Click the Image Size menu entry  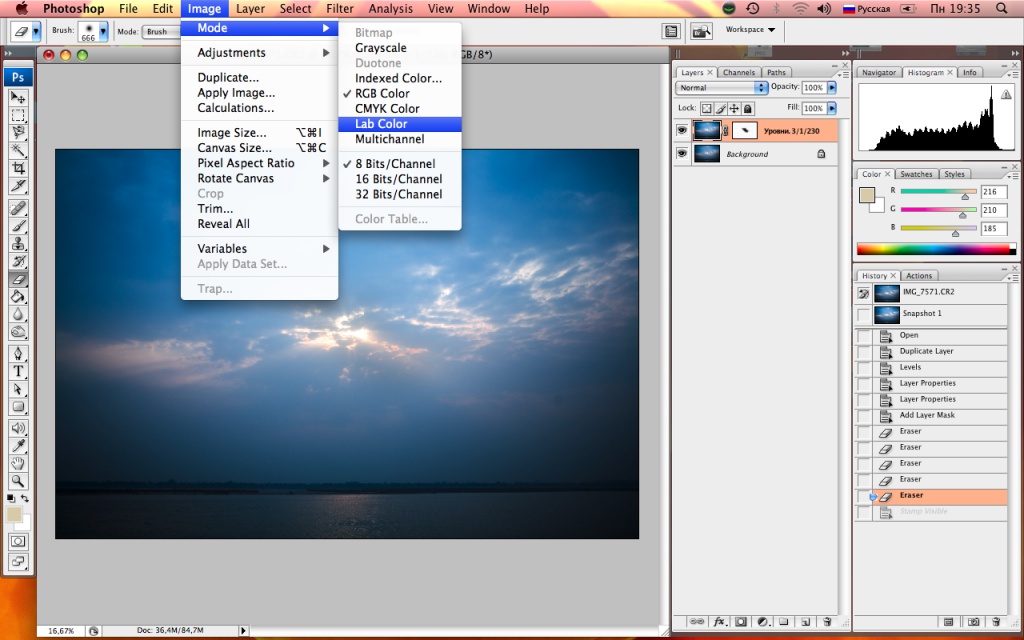(x=232, y=133)
